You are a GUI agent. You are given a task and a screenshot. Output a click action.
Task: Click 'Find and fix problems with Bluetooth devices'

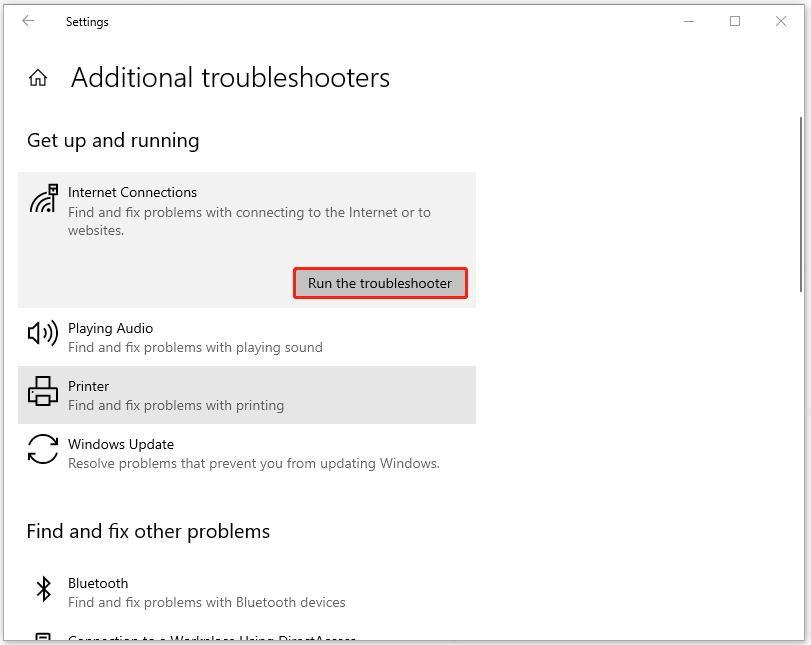click(207, 603)
